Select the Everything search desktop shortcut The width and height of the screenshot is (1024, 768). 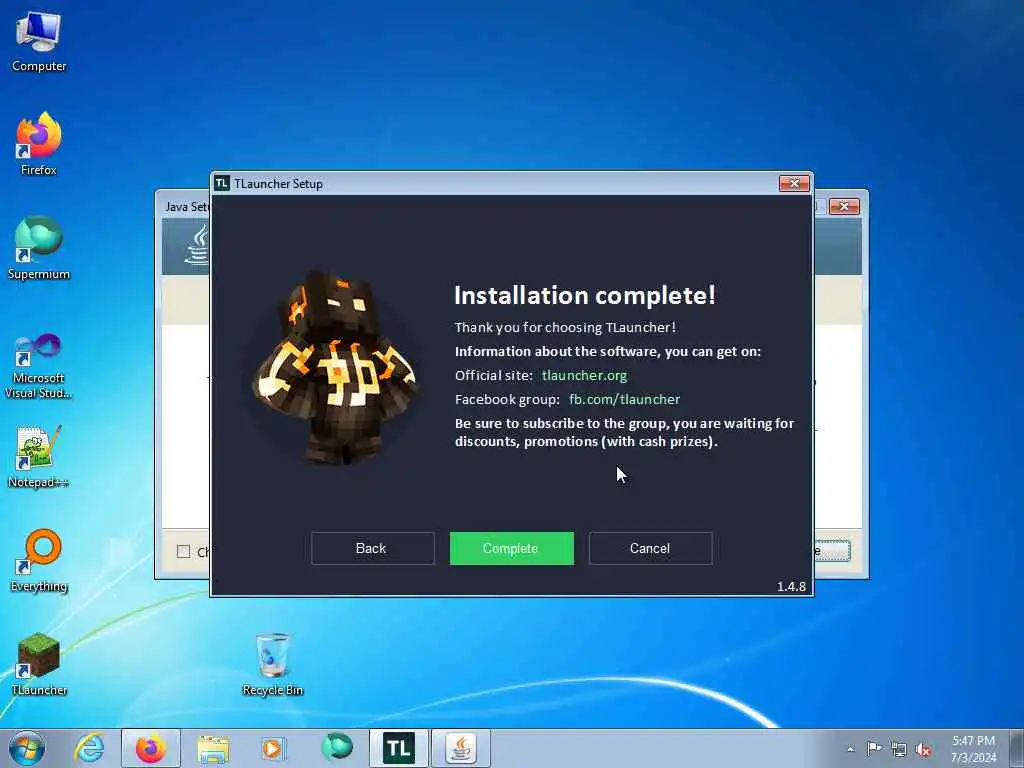pyautogui.click(x=39, y=560)
